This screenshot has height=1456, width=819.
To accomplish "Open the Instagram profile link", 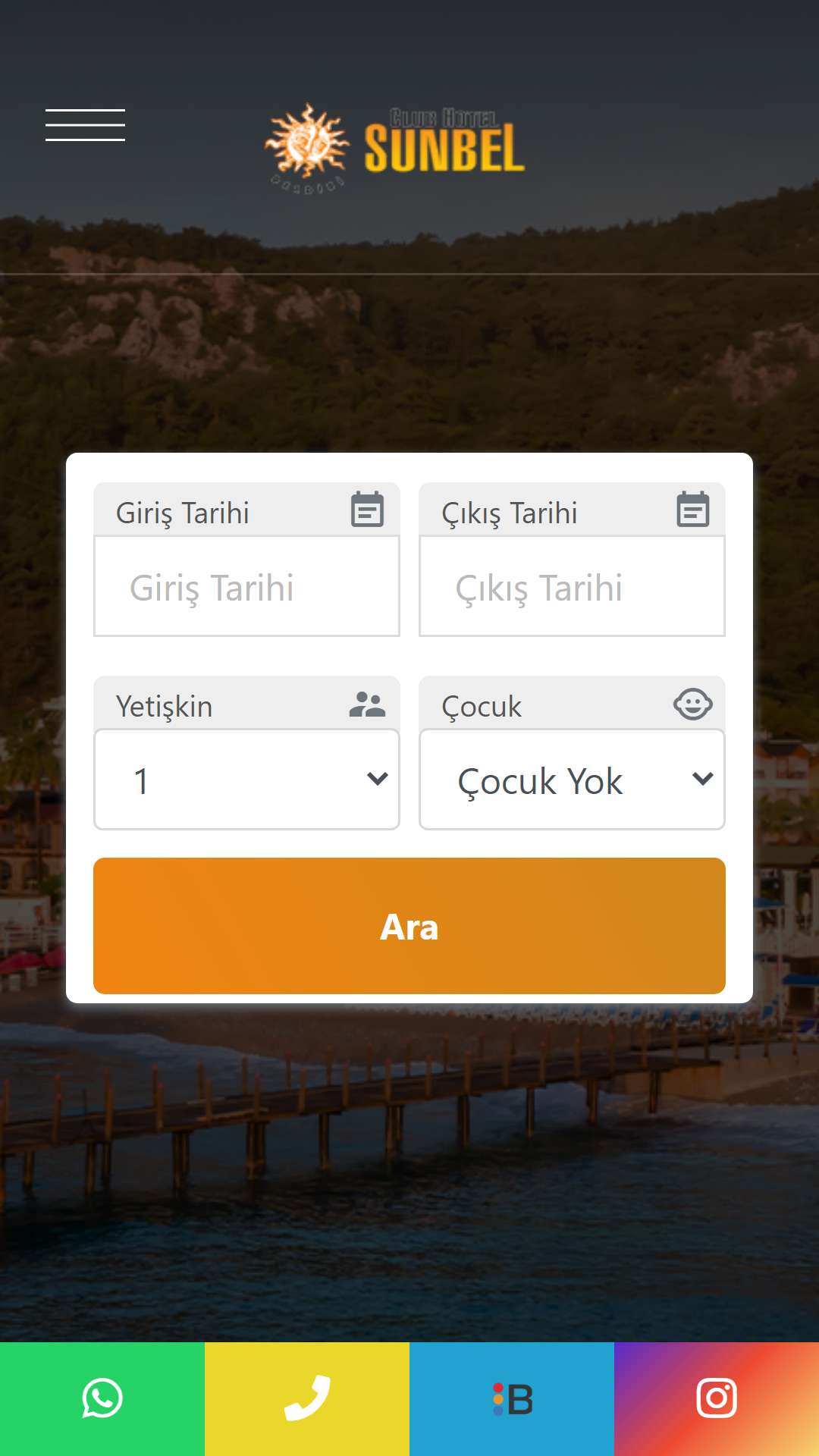I will tap(717, 1398).
